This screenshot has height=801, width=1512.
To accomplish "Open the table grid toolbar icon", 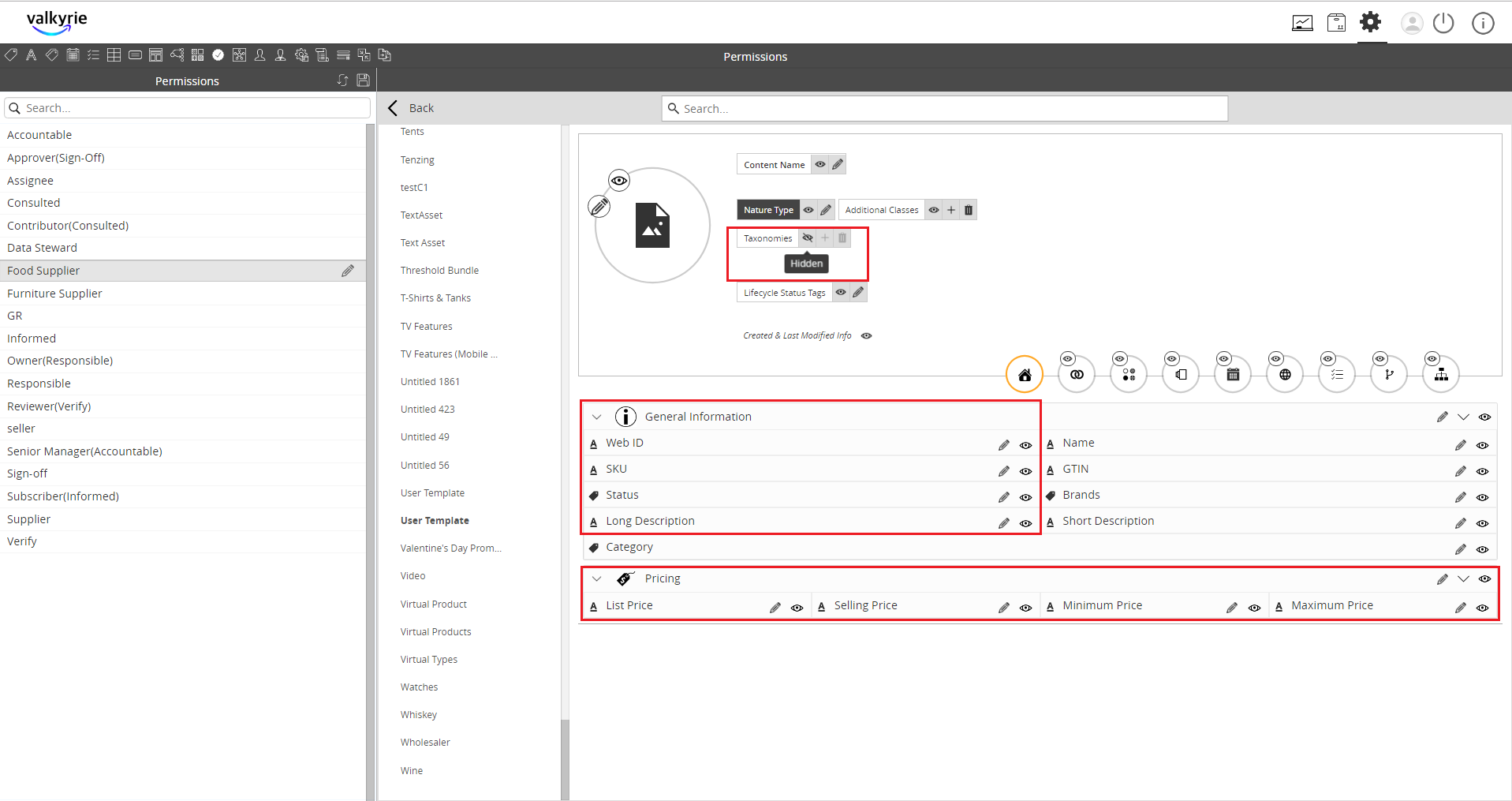I will pyautogui.click(x=114, y=55).
